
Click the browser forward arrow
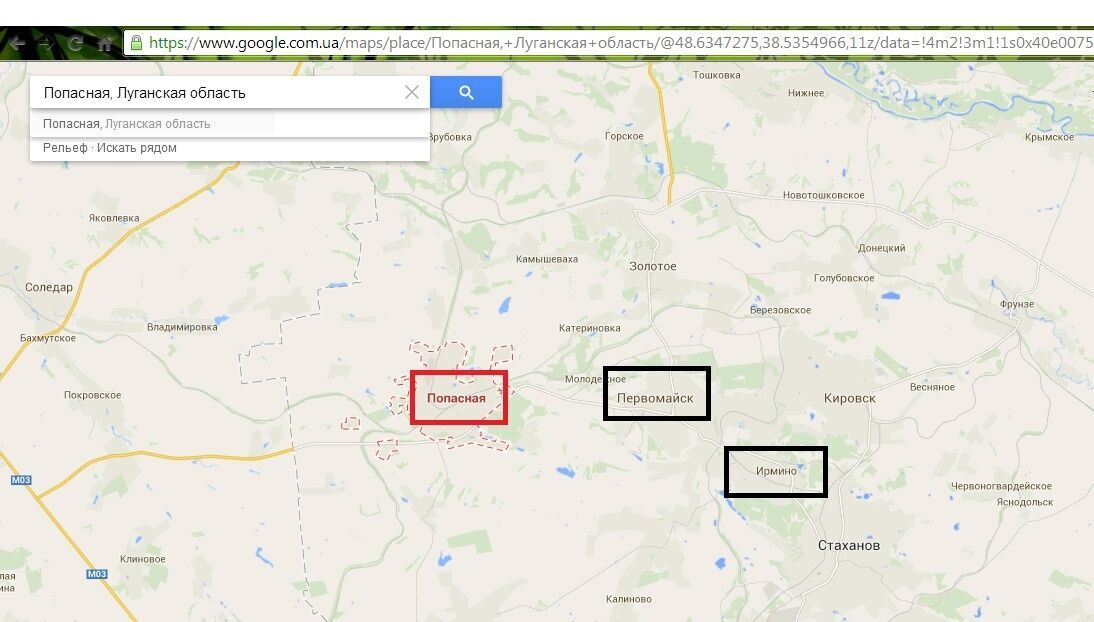click(47, 43)
